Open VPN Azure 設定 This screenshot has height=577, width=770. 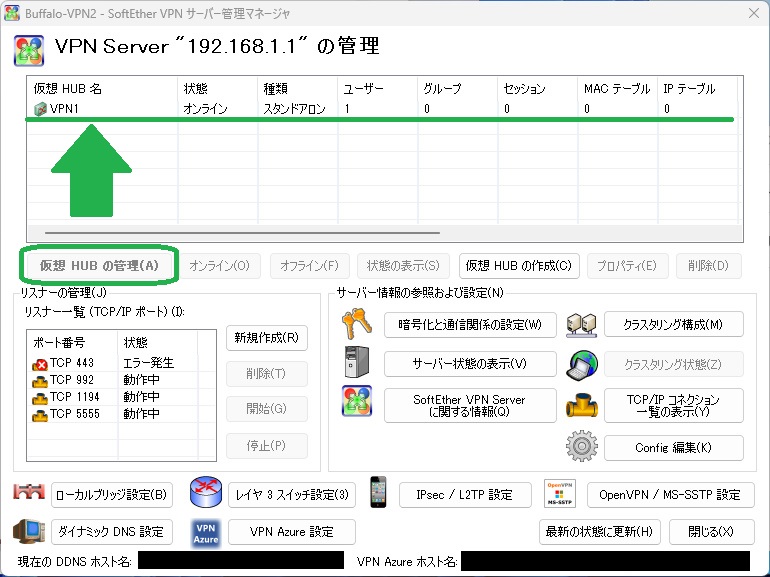pos(292,532)
